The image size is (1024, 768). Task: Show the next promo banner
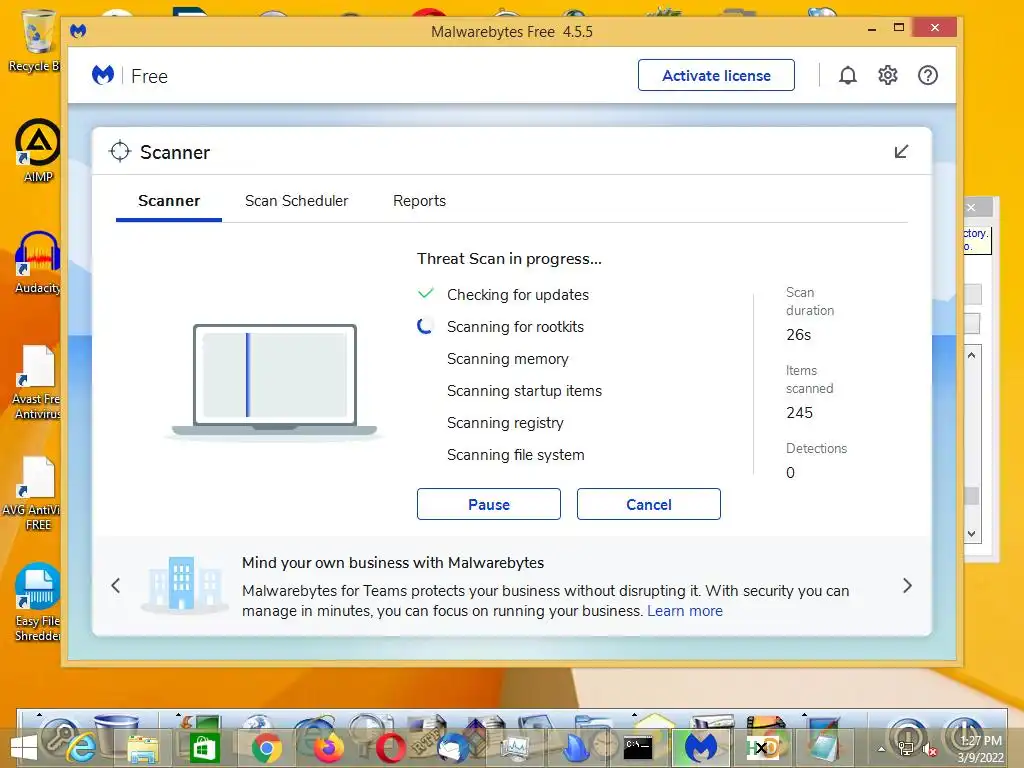(x=907, y=586)
